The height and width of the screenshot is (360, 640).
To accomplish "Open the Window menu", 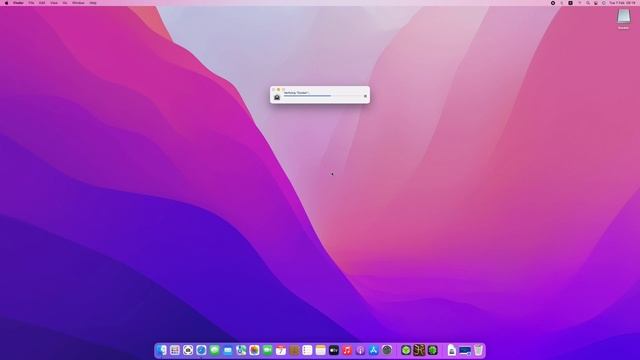I will tap(78, 3).
